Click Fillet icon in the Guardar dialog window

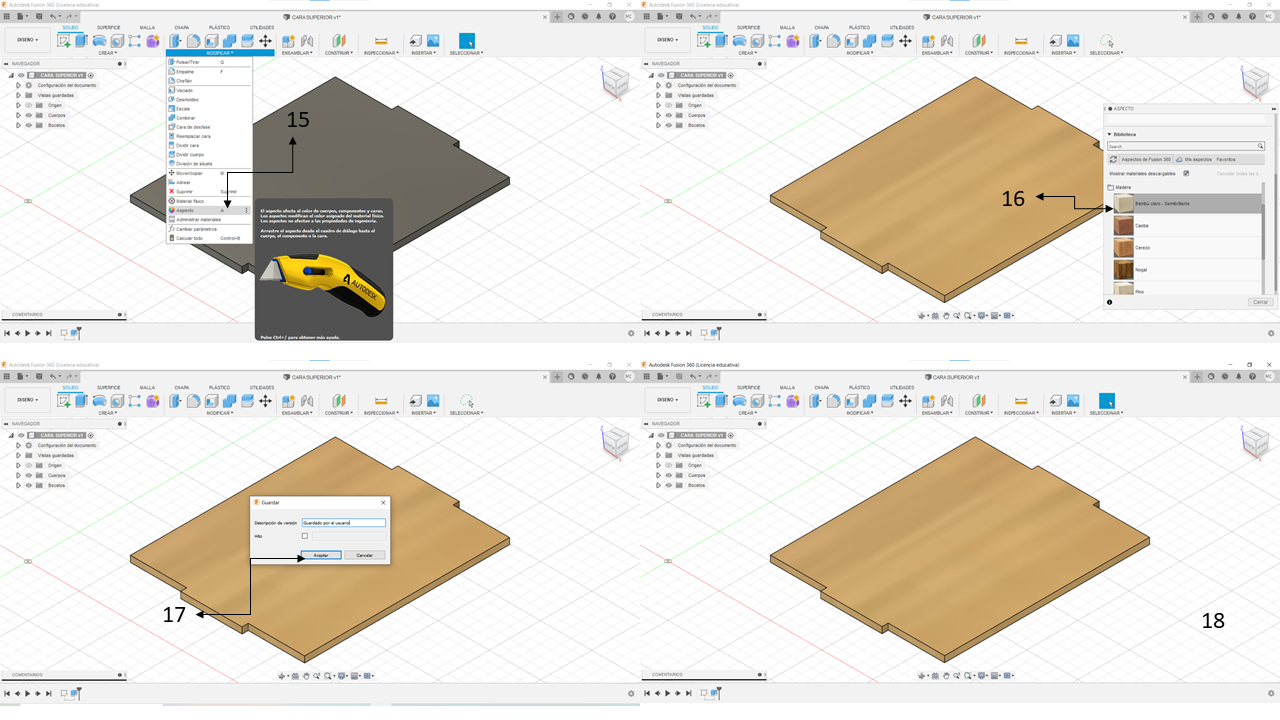(194, 401)
